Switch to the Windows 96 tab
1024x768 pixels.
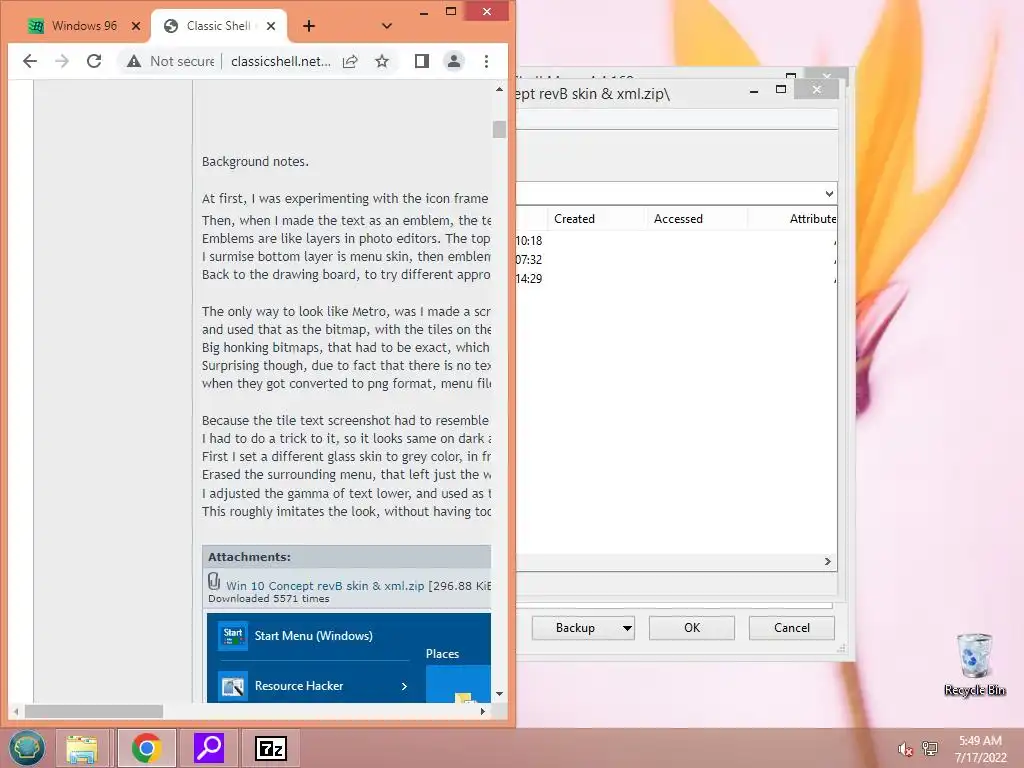[84, 26]
